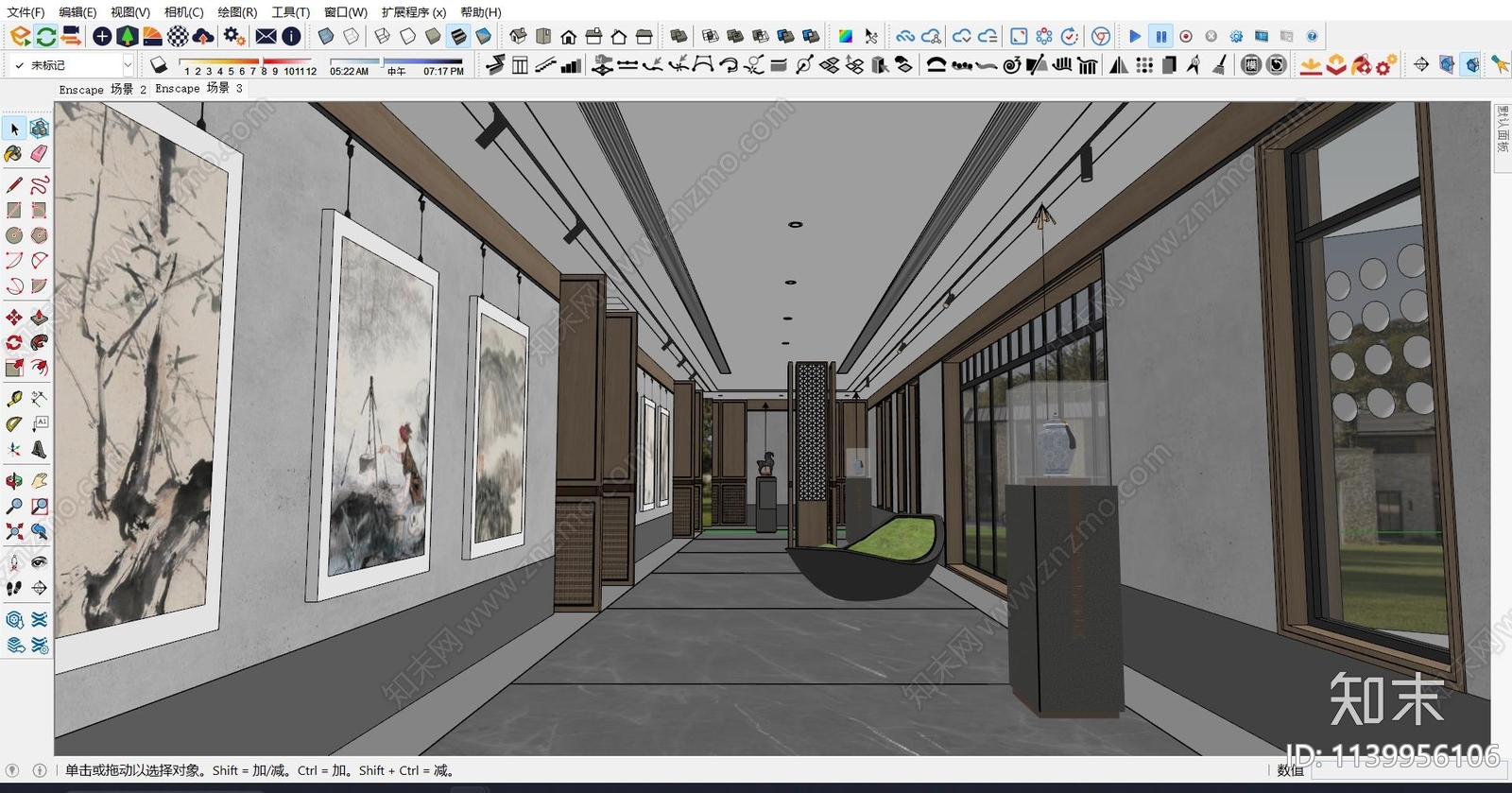Select the Follow Me tool
1512x793 pixels.
pyautogui.click(x=39, y=342)
